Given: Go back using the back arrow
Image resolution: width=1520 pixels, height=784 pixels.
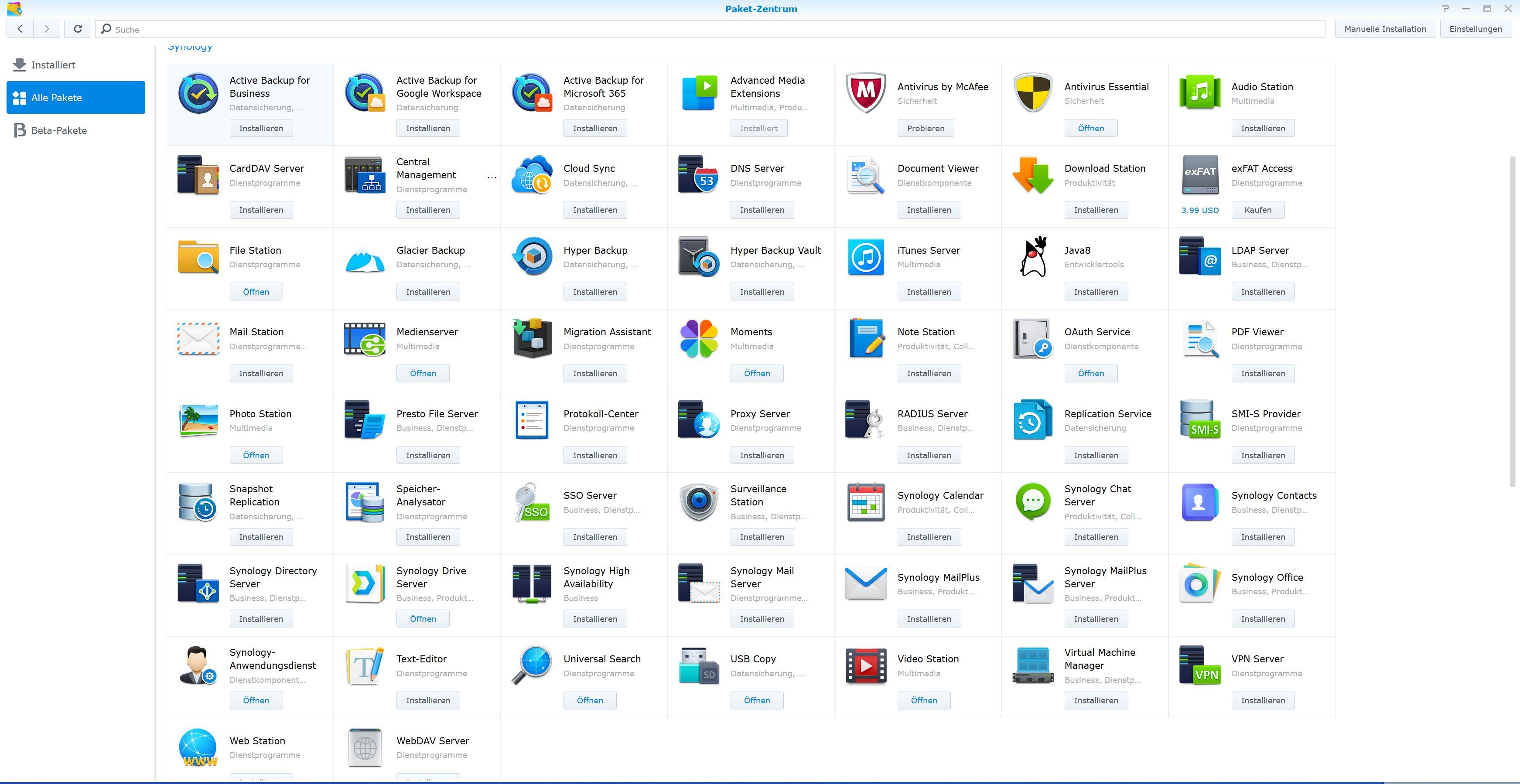Looking at the screenshot, I should (20, 29).
